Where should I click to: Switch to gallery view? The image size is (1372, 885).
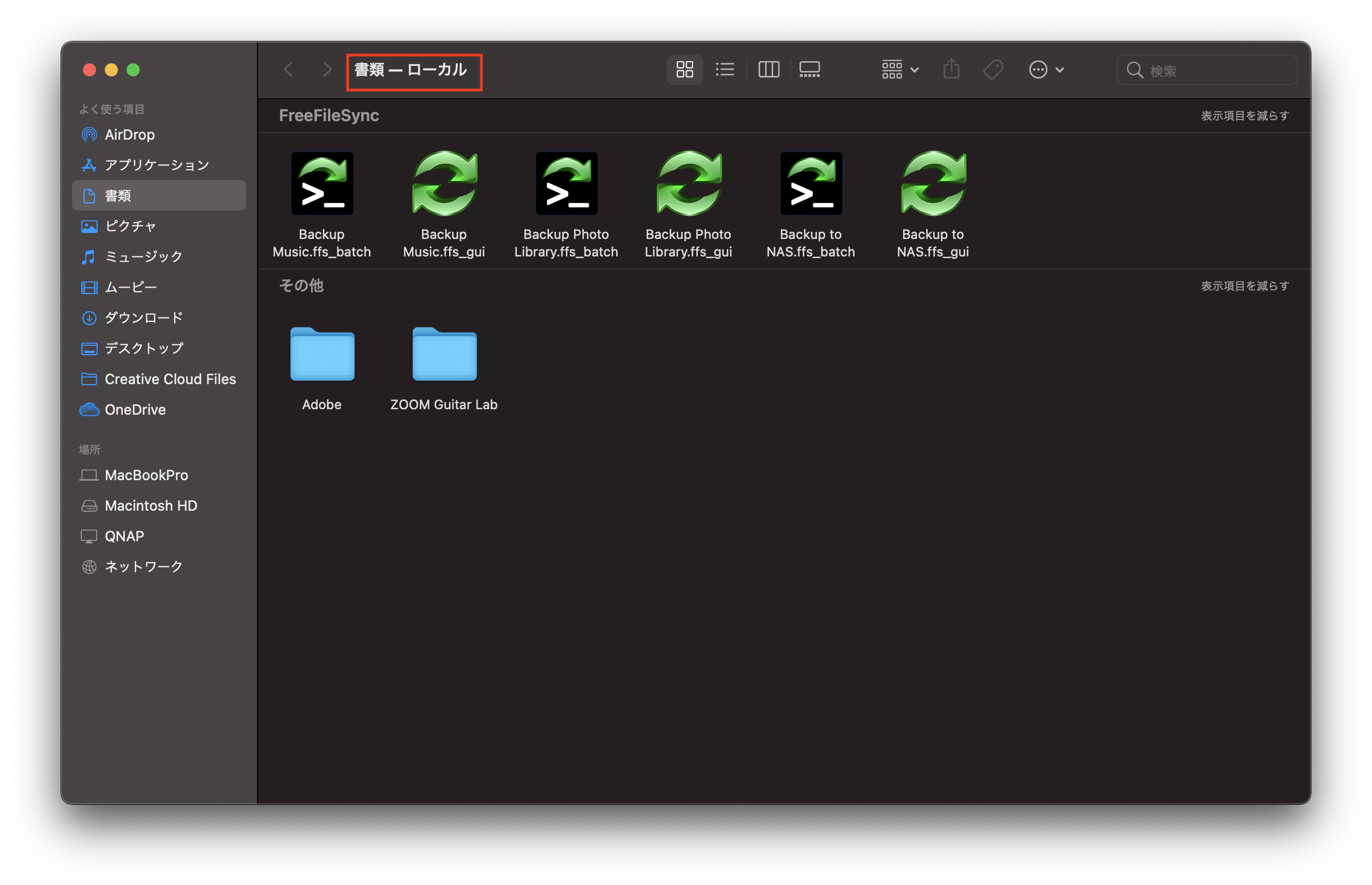[809, 69]
